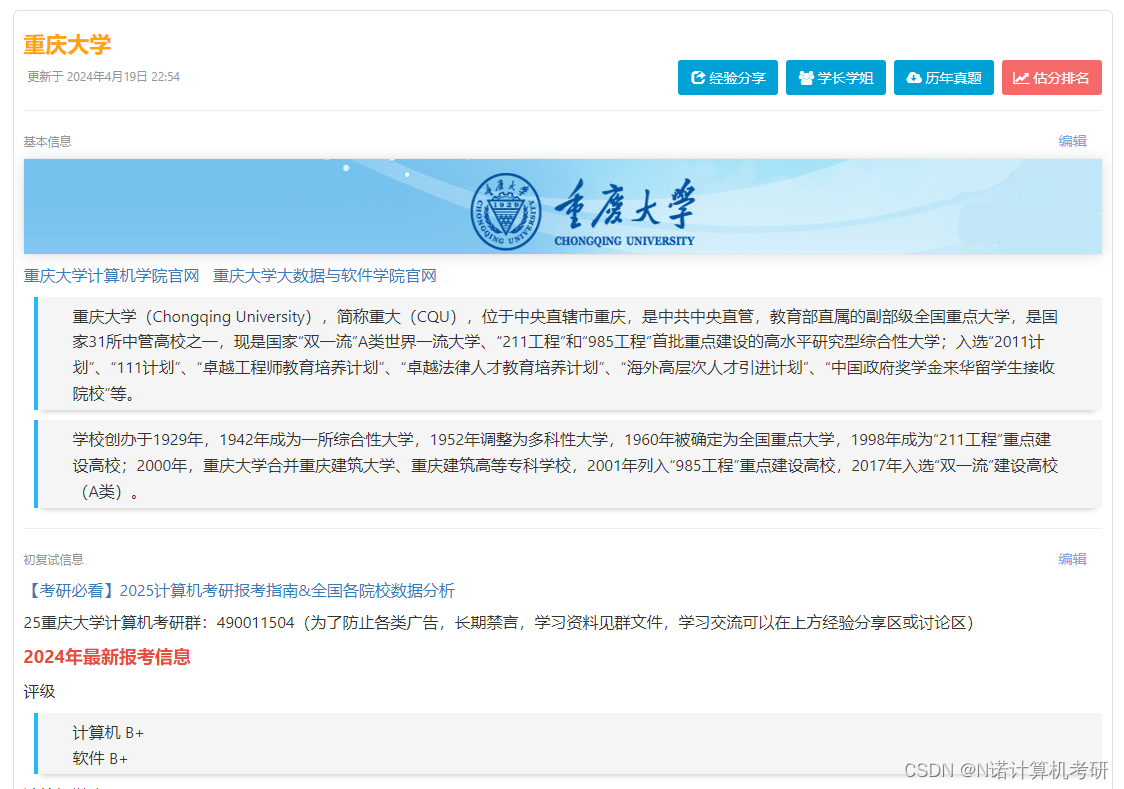Click the 软件 B+ rating line
1124x789 pixels.
pyautogui.click(x=100, y=758)
